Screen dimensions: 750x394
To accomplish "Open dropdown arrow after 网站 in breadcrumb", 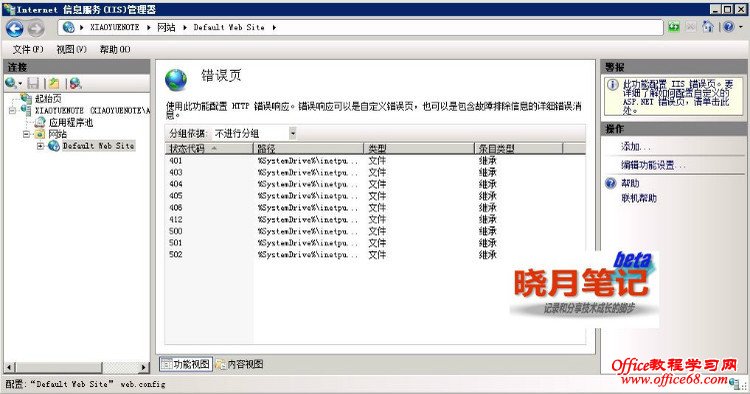I will 185,28.
